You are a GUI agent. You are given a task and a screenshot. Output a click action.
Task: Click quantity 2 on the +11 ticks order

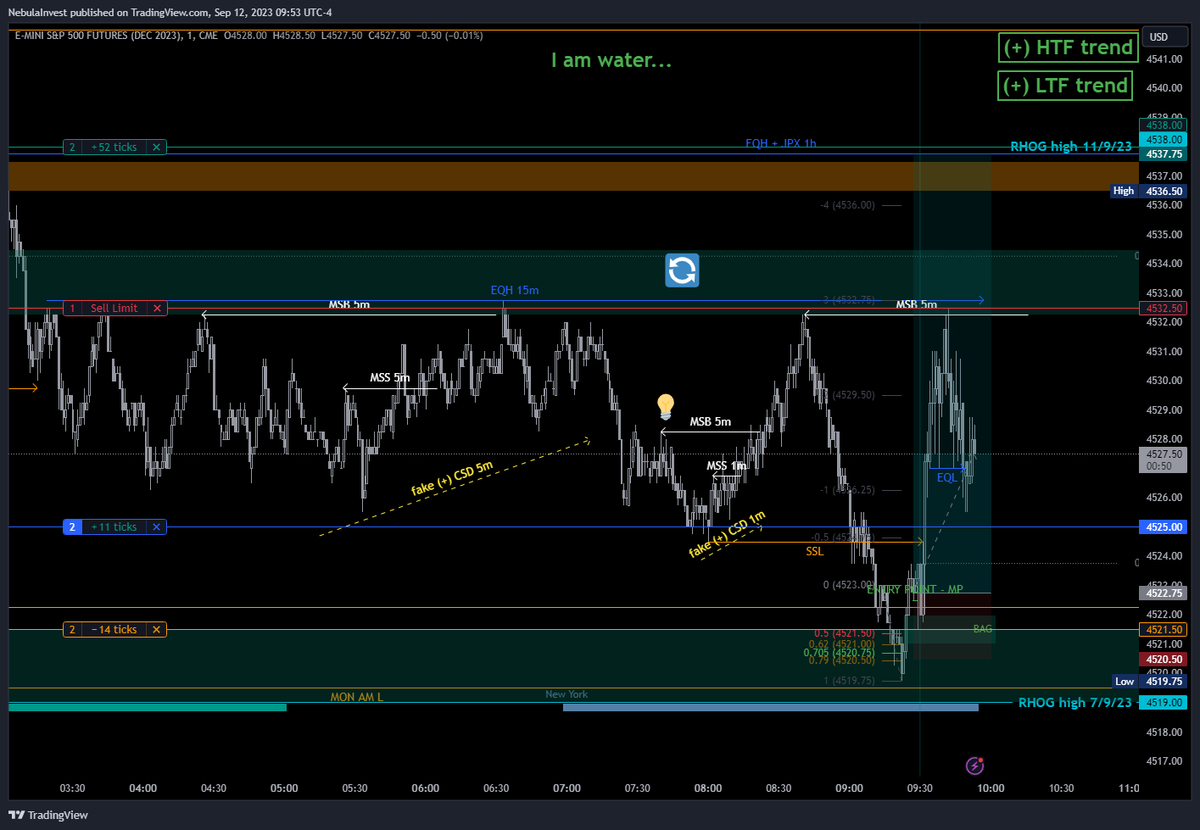point(72,527)
